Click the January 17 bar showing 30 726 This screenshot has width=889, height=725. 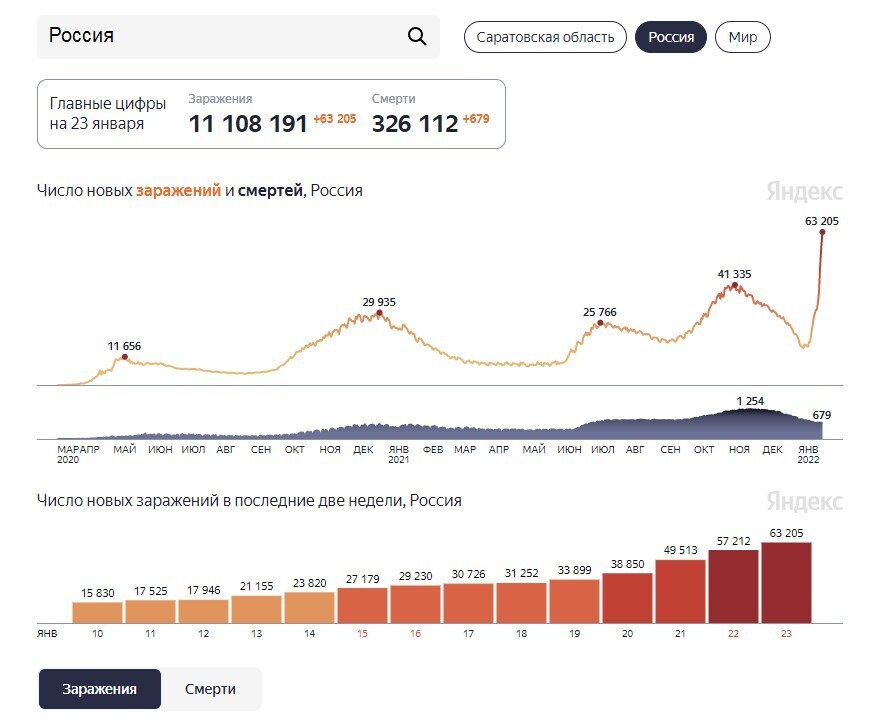pyautogui.click(x=468, y=603)
